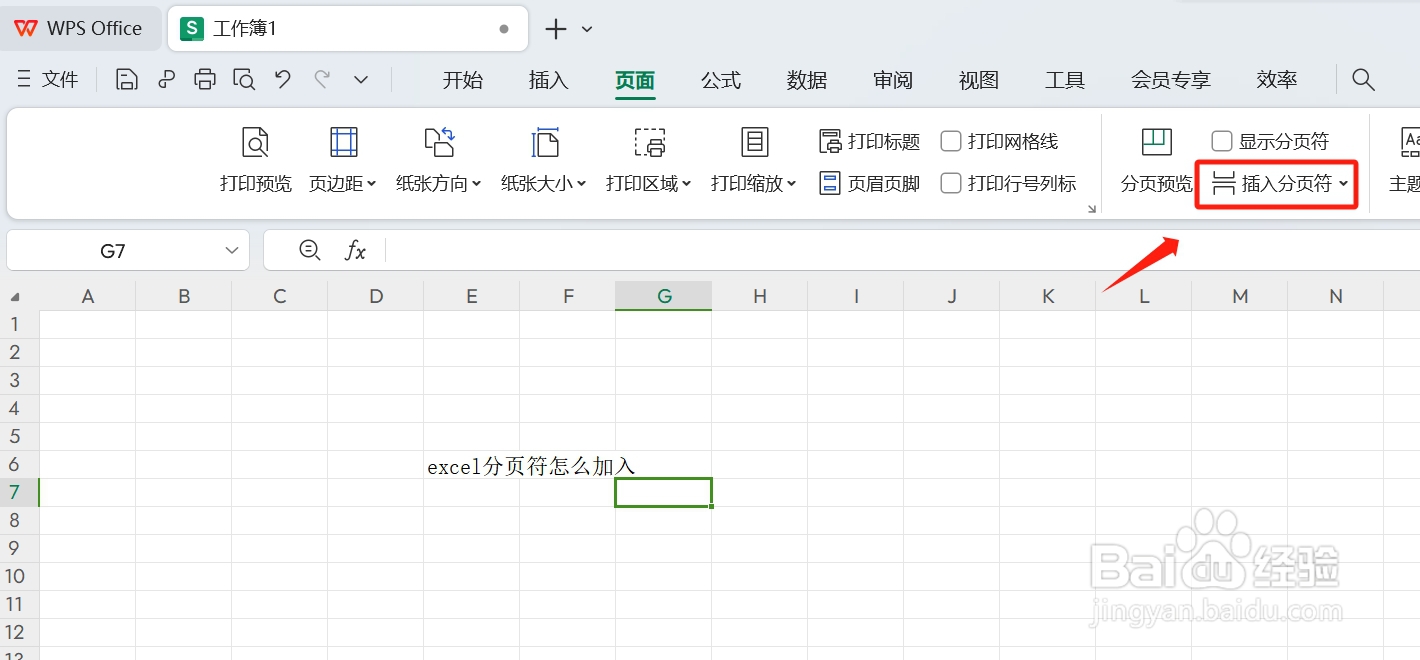Open the 纸张大小 paper size dropdown
The height and width of the screenshot is (660, 1420).
543,160
